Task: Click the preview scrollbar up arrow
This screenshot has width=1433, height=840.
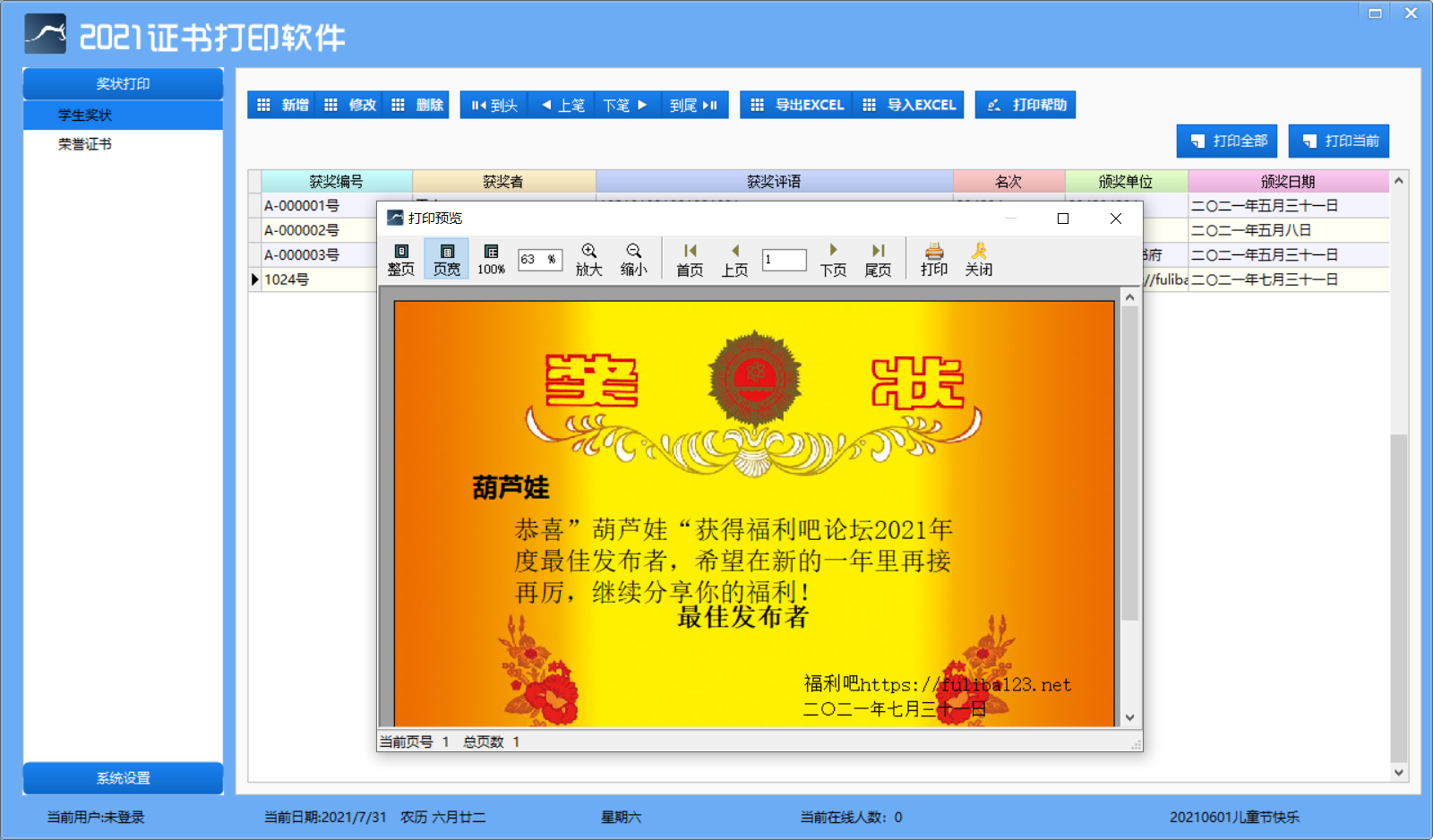Action: click(1130, 297)
